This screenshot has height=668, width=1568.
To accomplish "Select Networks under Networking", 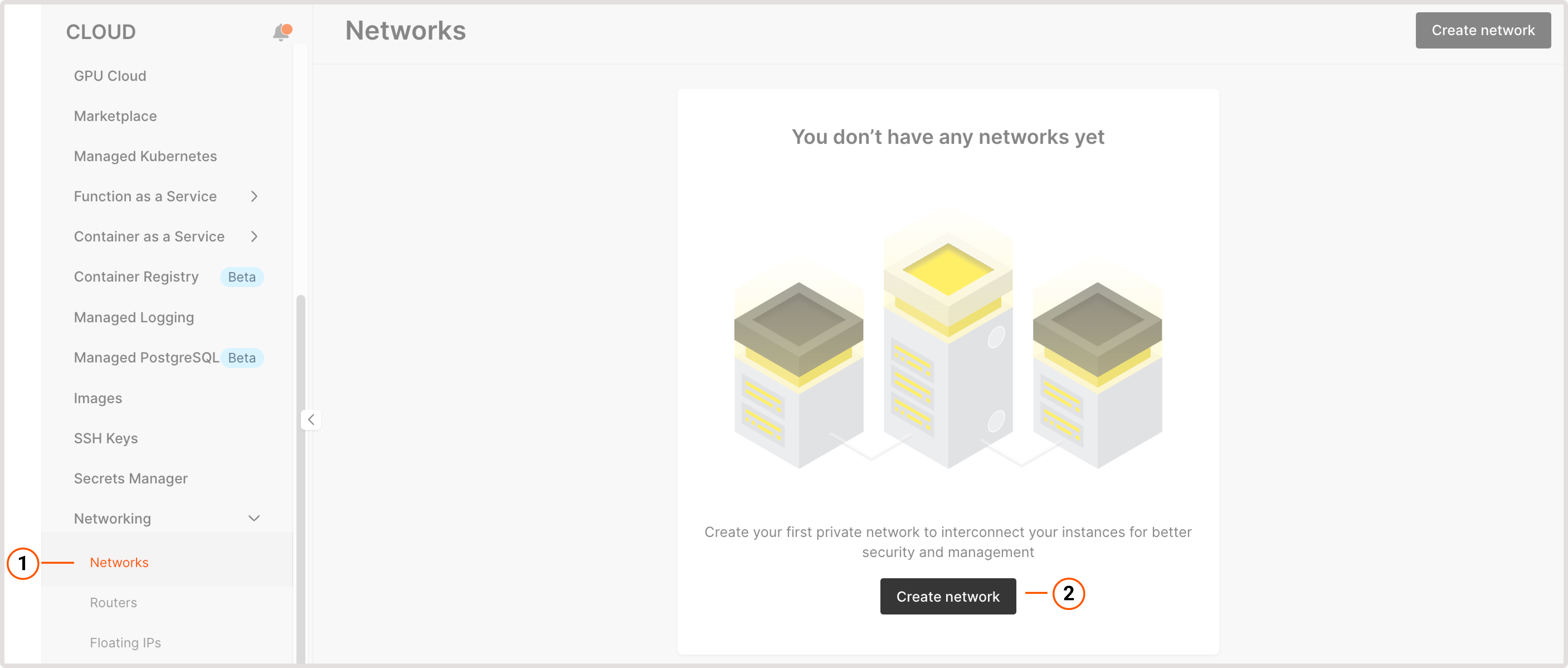I will pos(119,562).
